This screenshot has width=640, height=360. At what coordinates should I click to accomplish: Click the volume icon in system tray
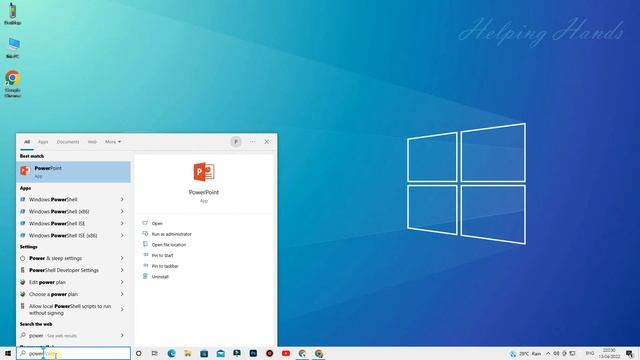tap(556, 353)
